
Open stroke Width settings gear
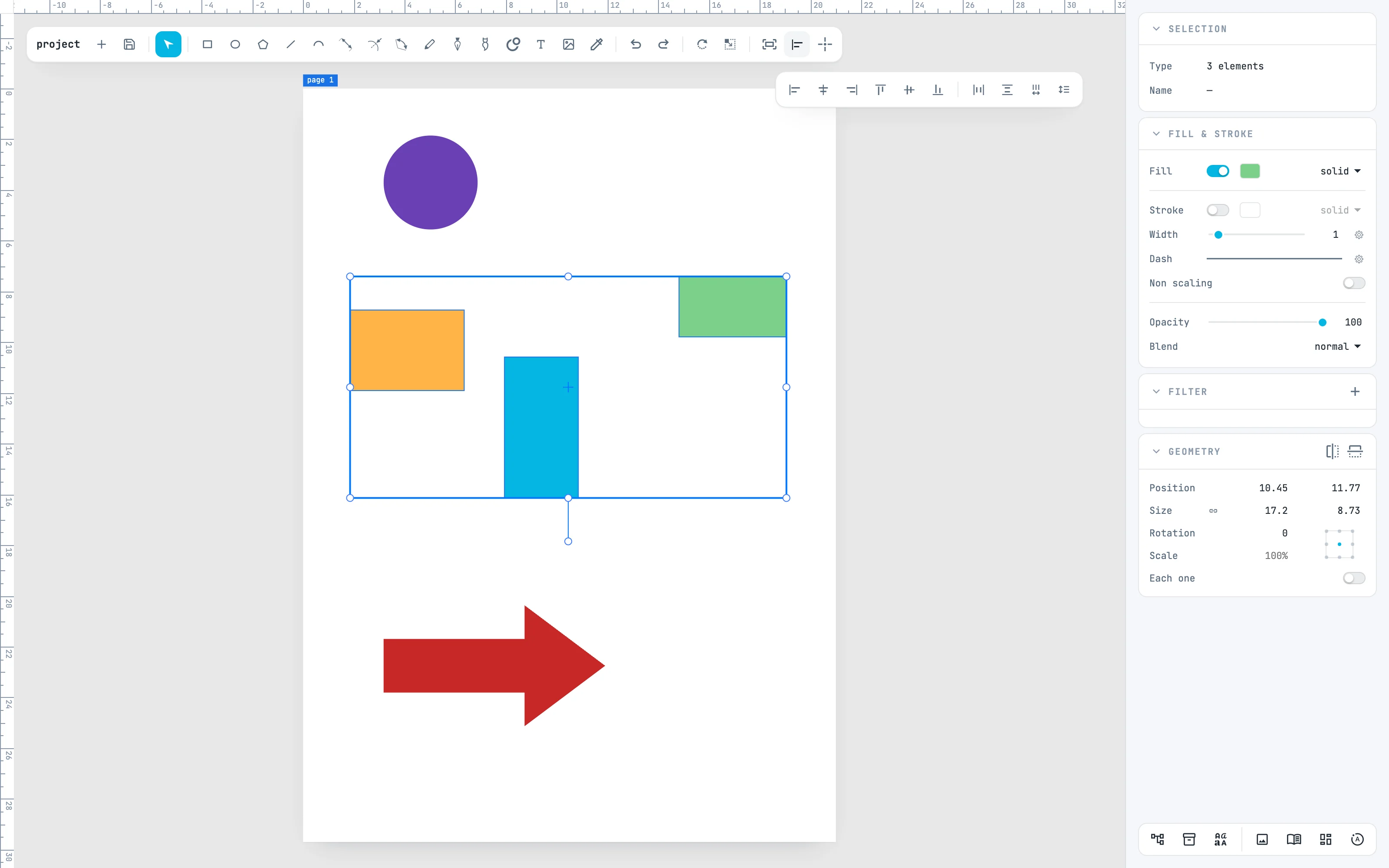1359,235
